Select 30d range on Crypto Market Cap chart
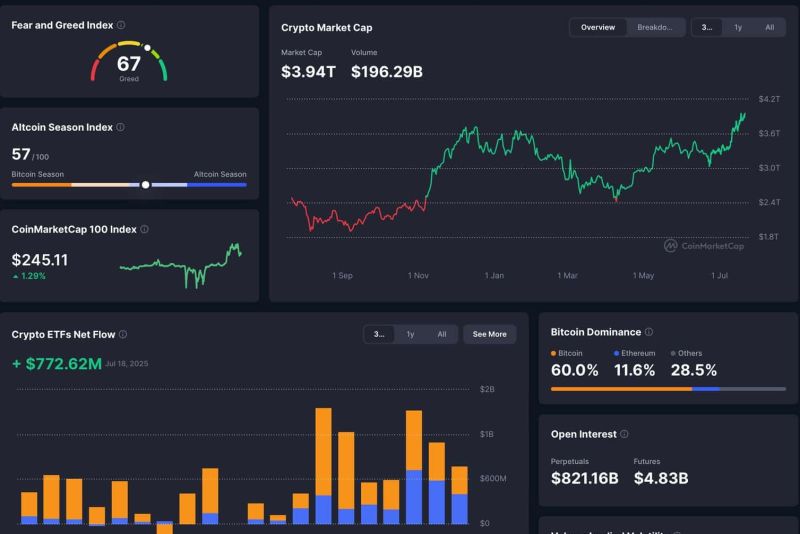 pos(707,28)
